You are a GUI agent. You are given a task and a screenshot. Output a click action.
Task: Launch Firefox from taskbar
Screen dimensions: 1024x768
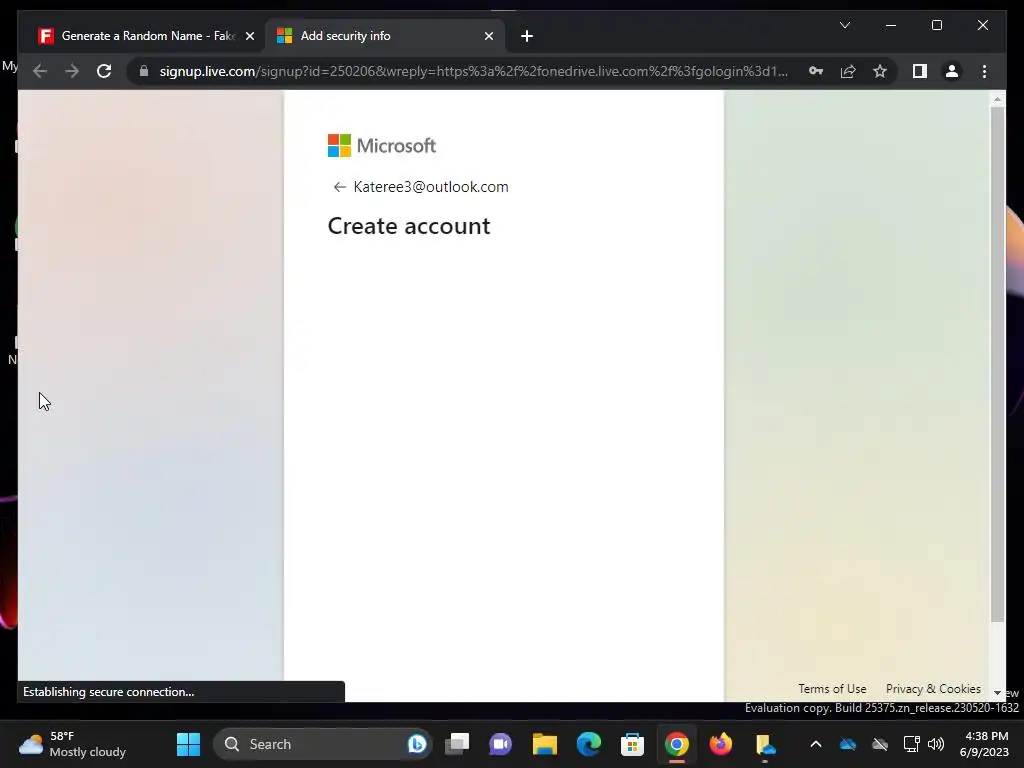(x=720, y=744)
